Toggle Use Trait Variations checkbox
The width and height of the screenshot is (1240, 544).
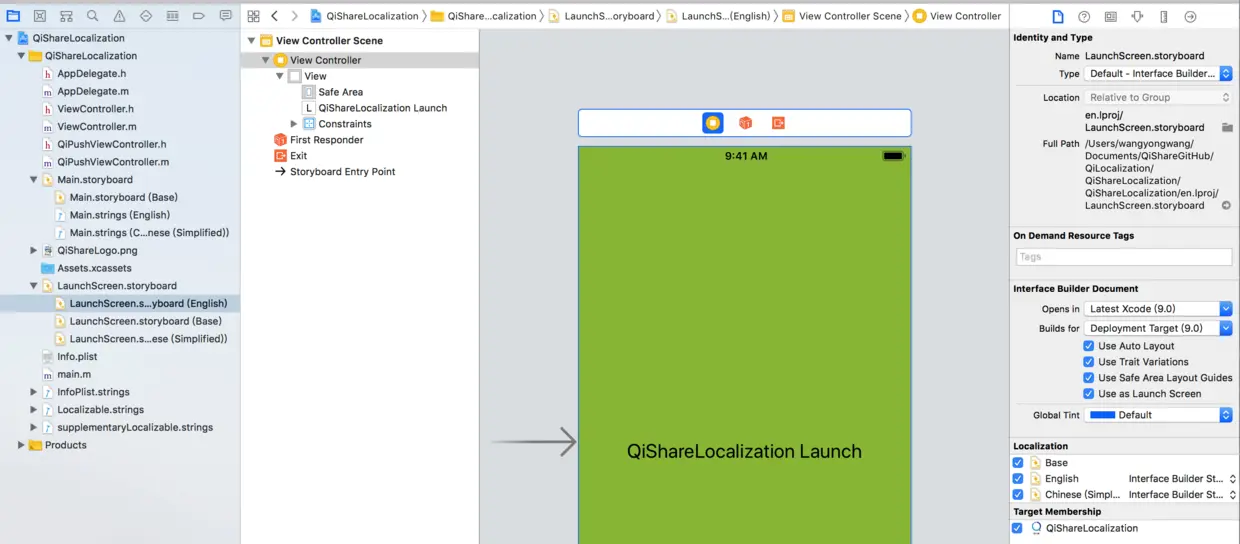tap(1089, 362)
